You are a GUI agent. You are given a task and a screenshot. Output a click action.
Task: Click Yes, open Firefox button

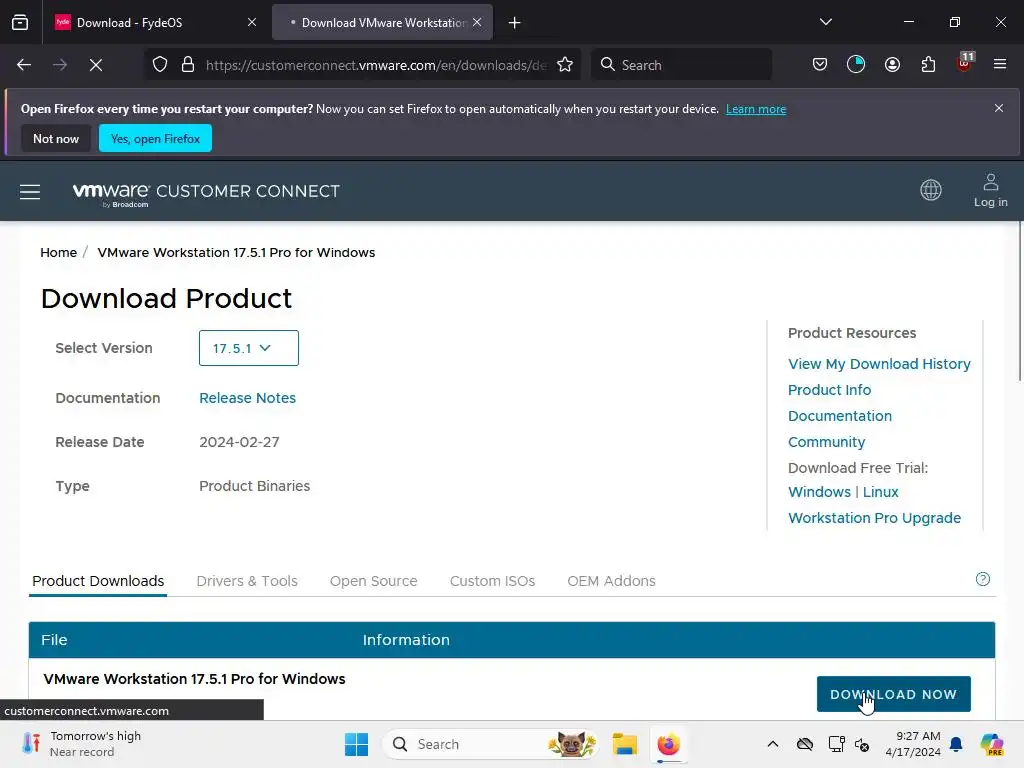pyautogui.click(x=155, y=138)
